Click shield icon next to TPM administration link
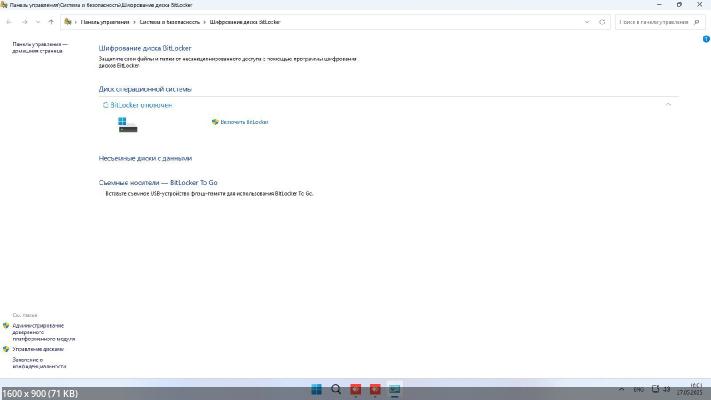 tap(6, 326)
